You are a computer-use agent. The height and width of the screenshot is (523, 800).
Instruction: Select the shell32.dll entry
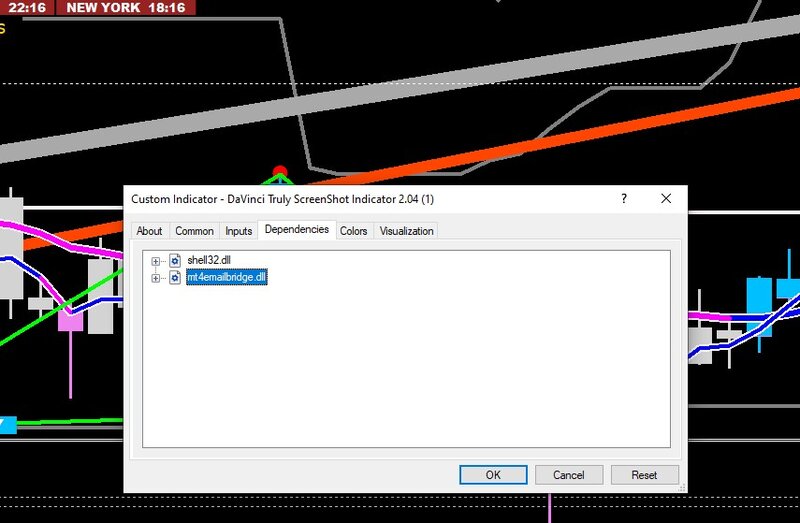click(x=209, y=260)
